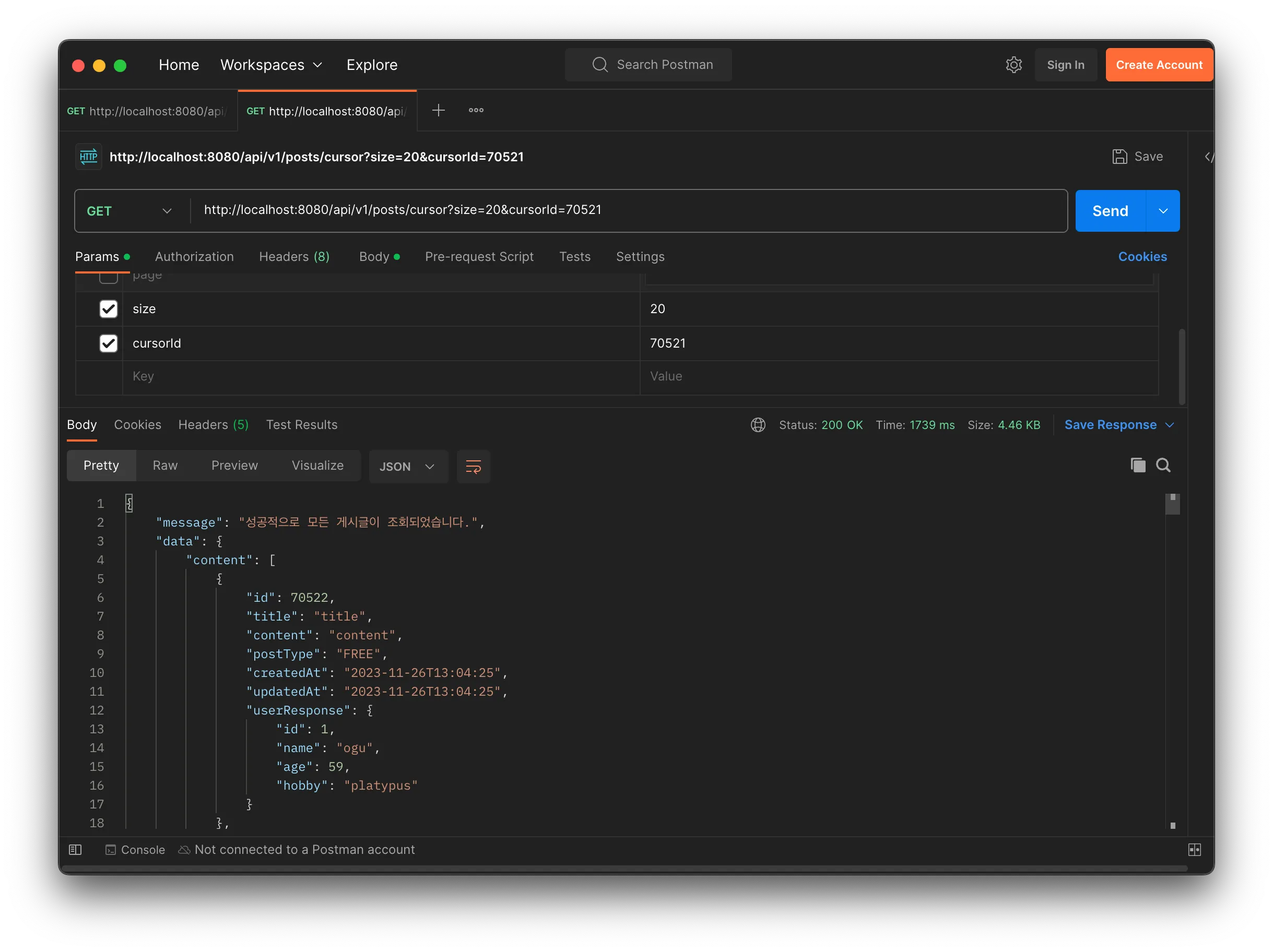Toggle the word wrap lines icon
Viewport: 1273px width, 952px height.
(x=473, y=466)
